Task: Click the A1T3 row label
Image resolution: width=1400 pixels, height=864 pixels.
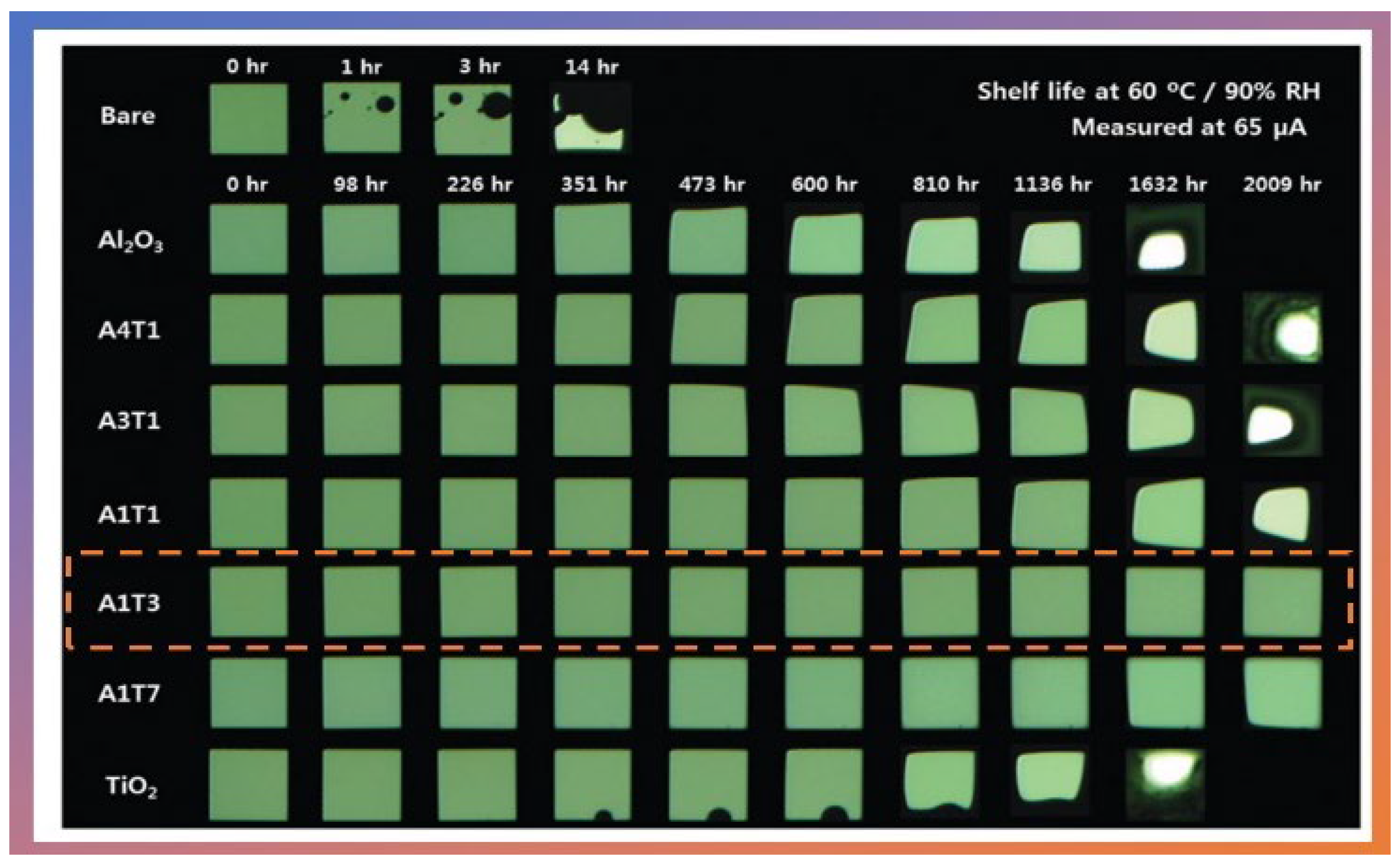Action: coord(129,603)
